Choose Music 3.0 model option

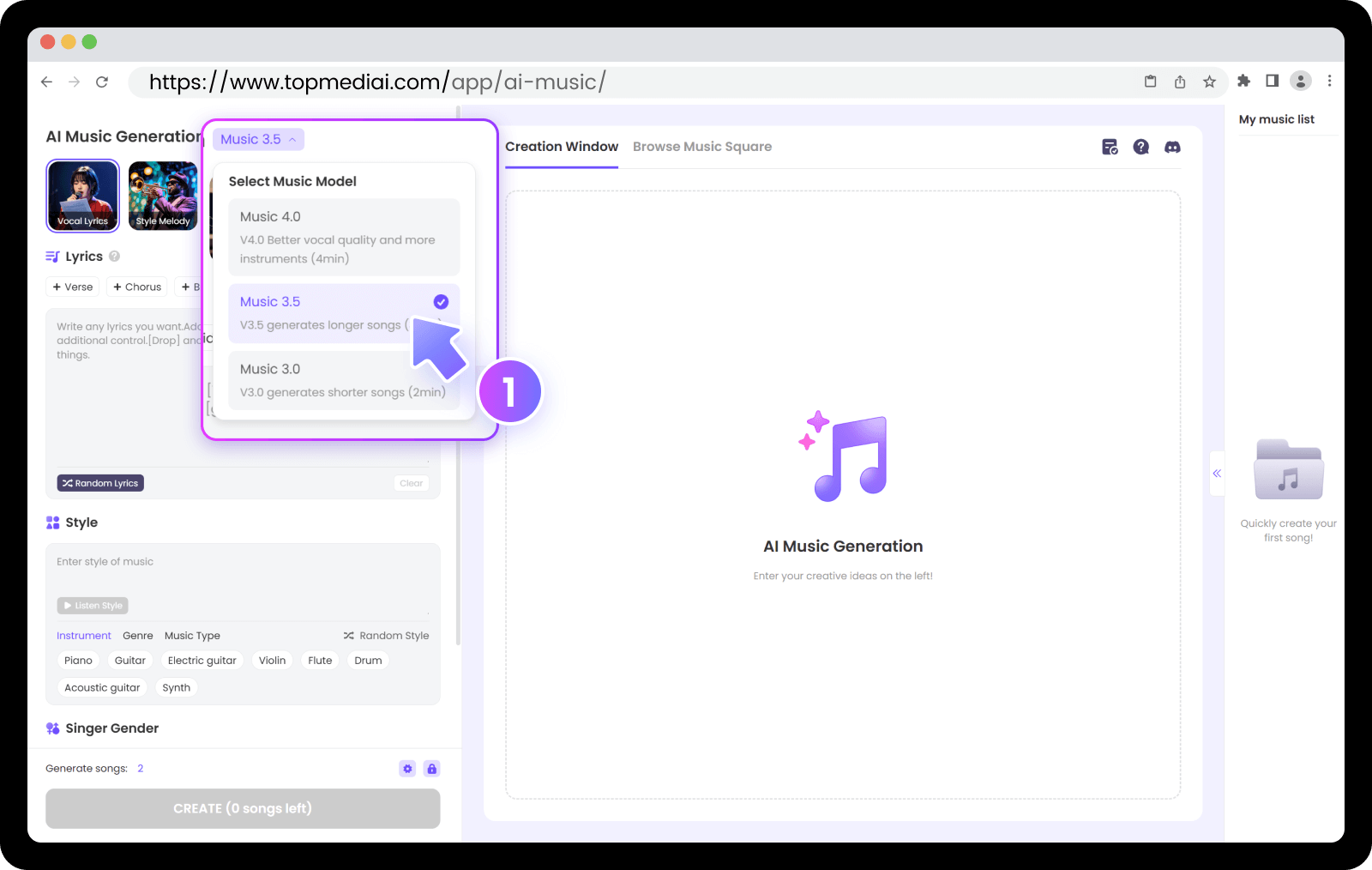click(344, 380)
